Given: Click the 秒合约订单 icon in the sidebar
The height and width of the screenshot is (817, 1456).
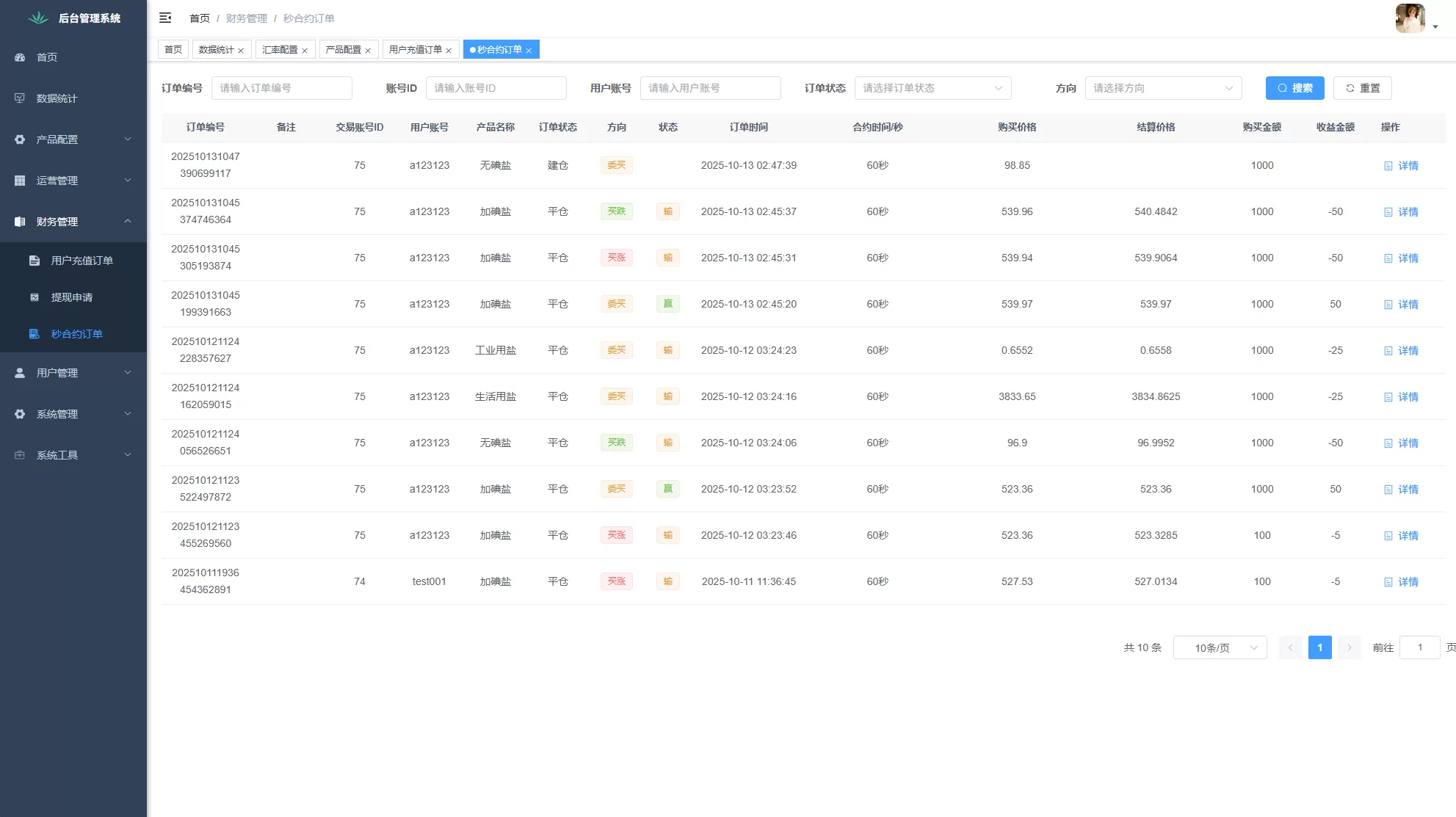Looking at the screenshot, I should (33, 334).
